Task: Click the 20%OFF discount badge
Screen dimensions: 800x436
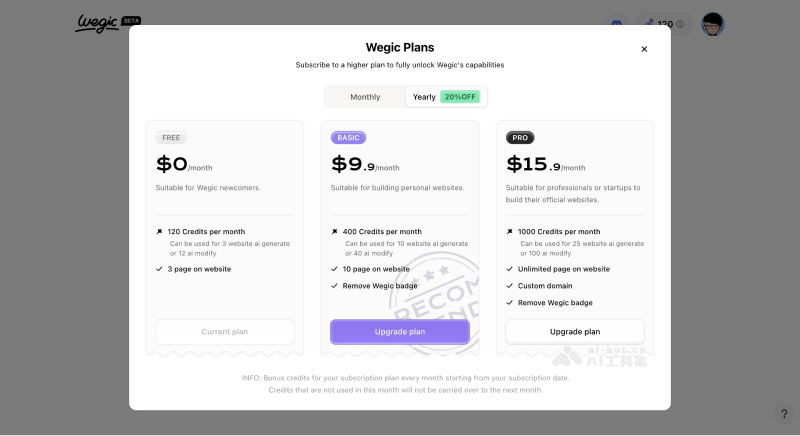Action: (460, 97)
